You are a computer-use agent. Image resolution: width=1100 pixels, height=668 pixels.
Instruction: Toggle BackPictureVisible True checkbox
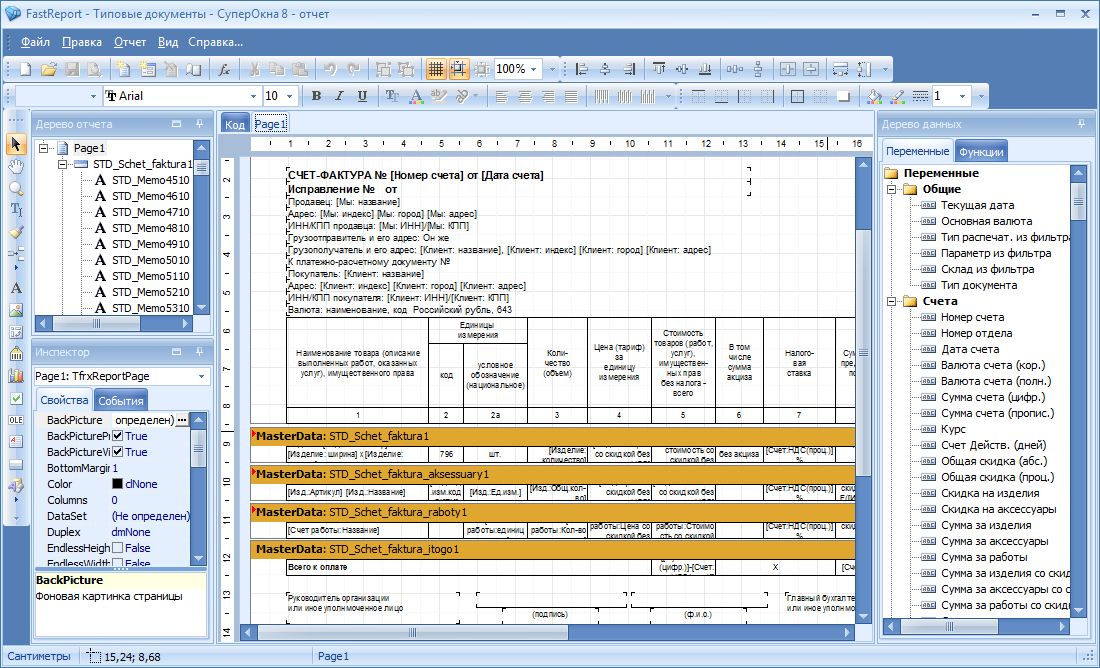point(118,452)
